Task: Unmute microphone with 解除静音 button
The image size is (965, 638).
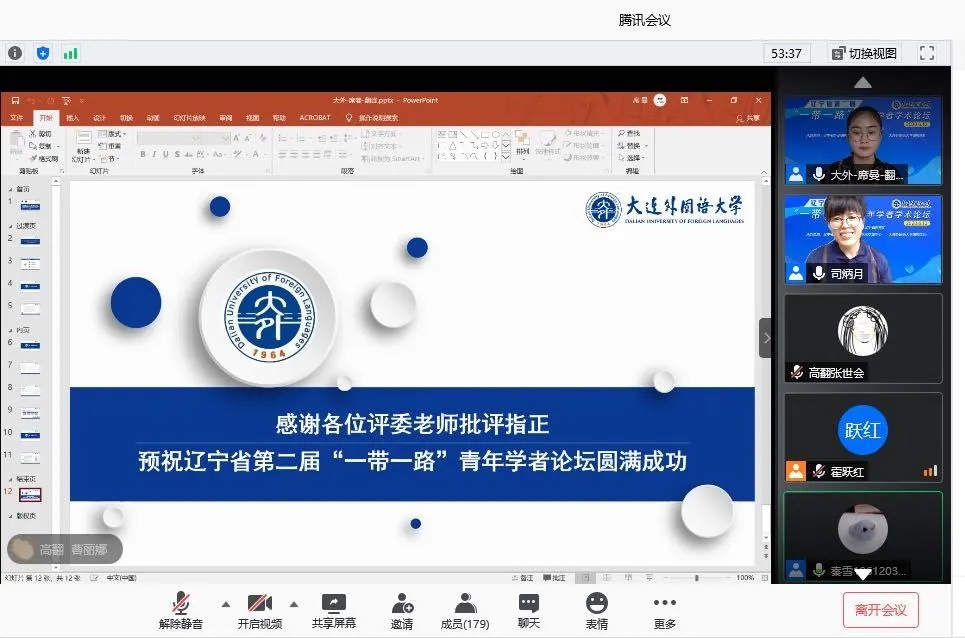Action: (x=181, y=609)
